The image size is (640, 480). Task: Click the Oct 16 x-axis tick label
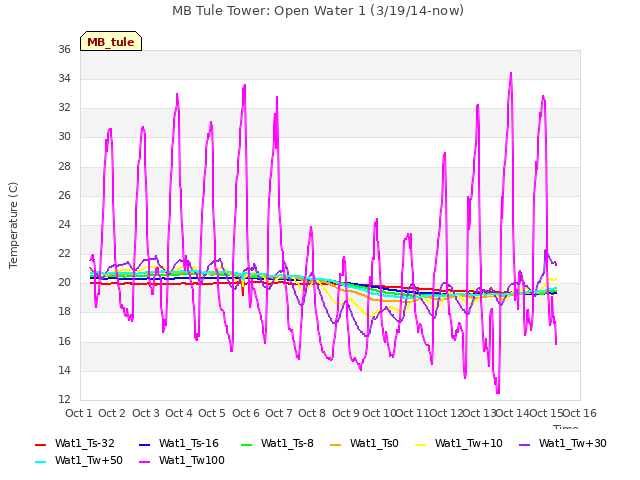580,413
